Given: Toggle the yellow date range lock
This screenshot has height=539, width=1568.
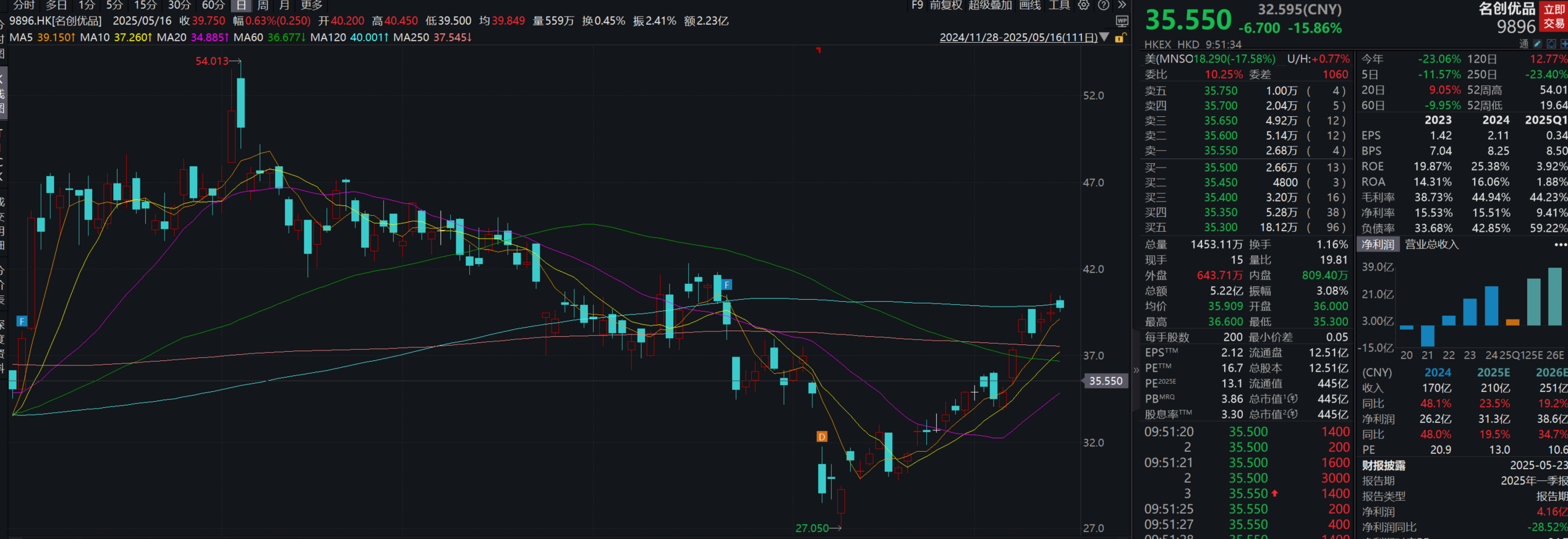Looking at the screenshot, I should tap(1119, 38).
